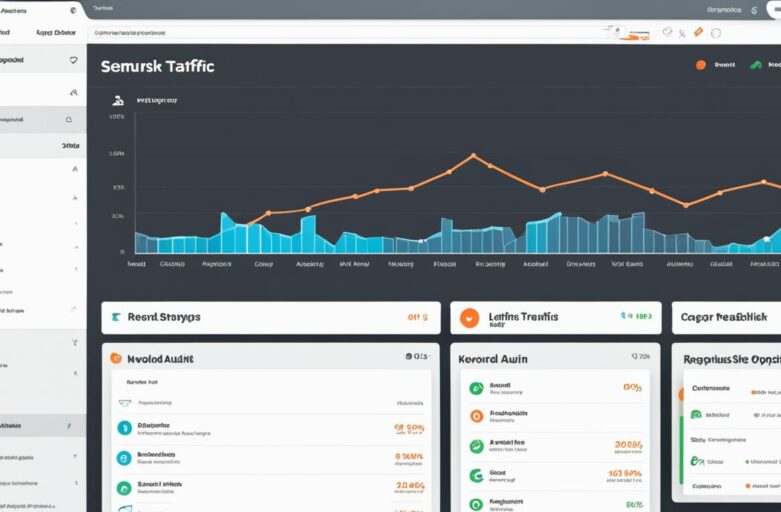Click the second blue circle icon in Nvolod Audnt list
The width and height of the screenshot is (781, 512).
click(124, 458)
